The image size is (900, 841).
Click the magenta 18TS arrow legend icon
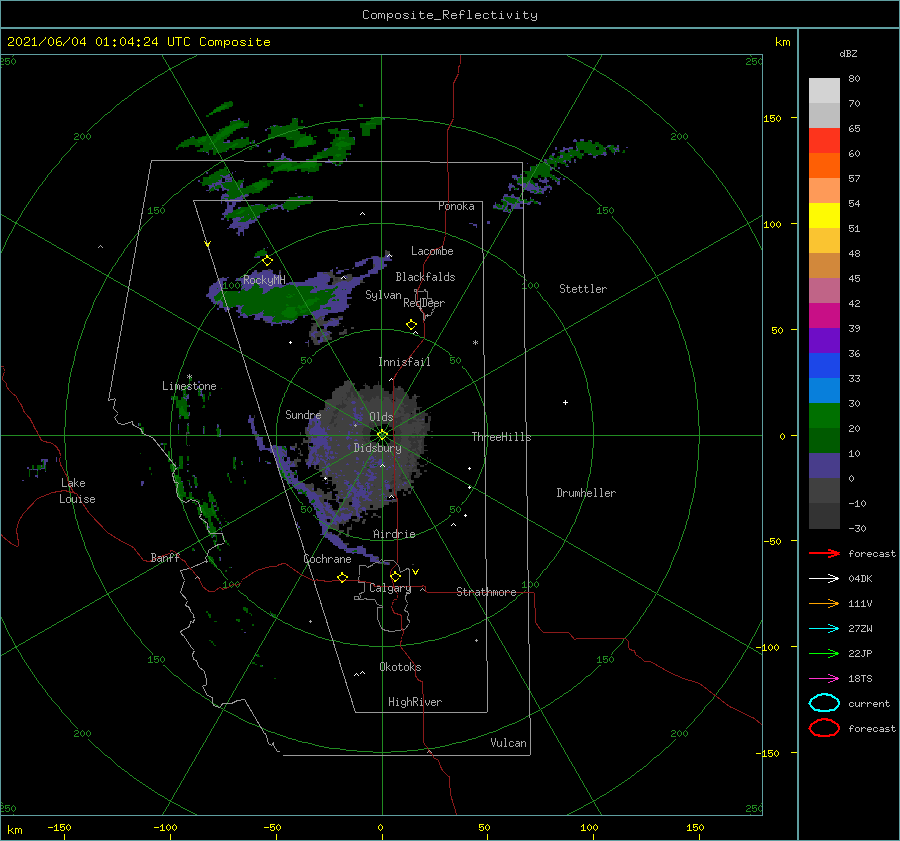point(824,679)
